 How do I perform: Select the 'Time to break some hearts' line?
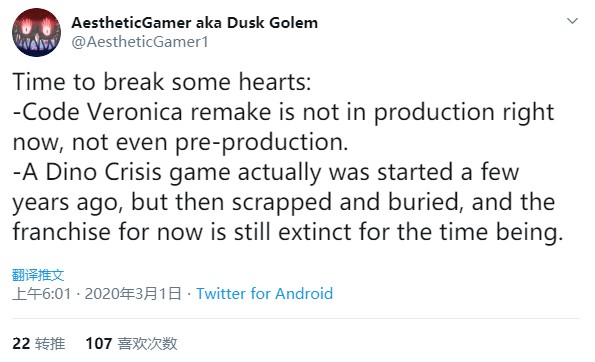pyautogui.click(x=162, y=82)
